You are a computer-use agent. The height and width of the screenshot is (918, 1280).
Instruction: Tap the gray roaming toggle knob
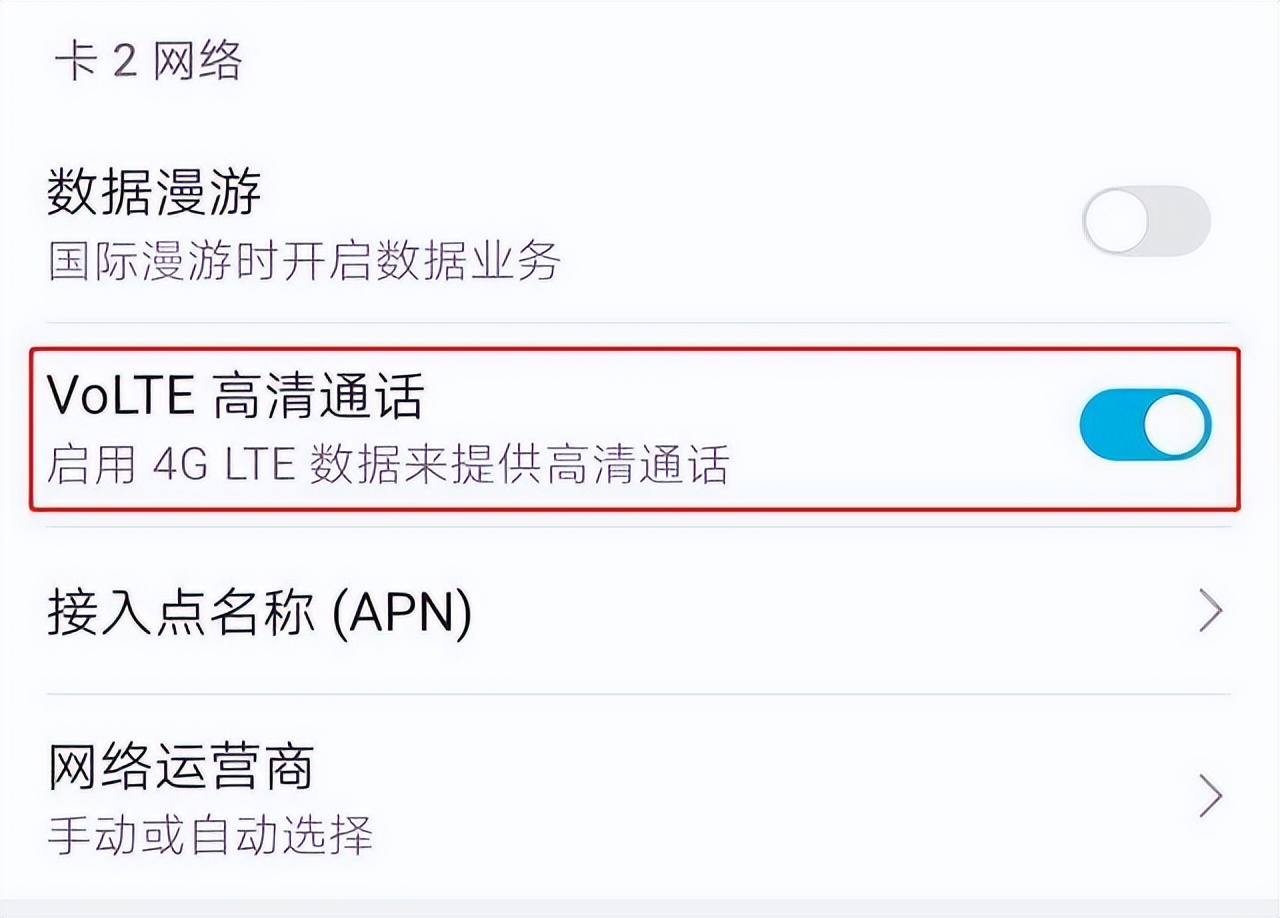pos(1118,222)
